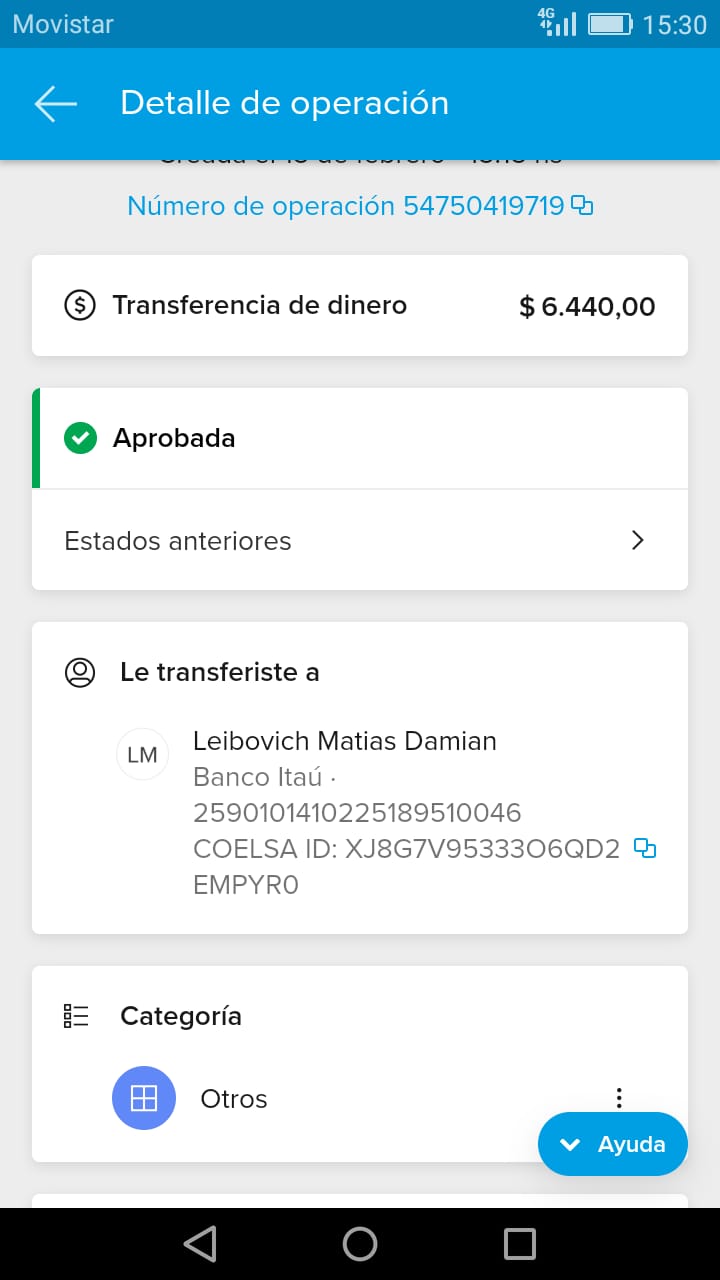Tap the green approved checkmark icon
The image size is (720, 1280).
coord(80,438)
